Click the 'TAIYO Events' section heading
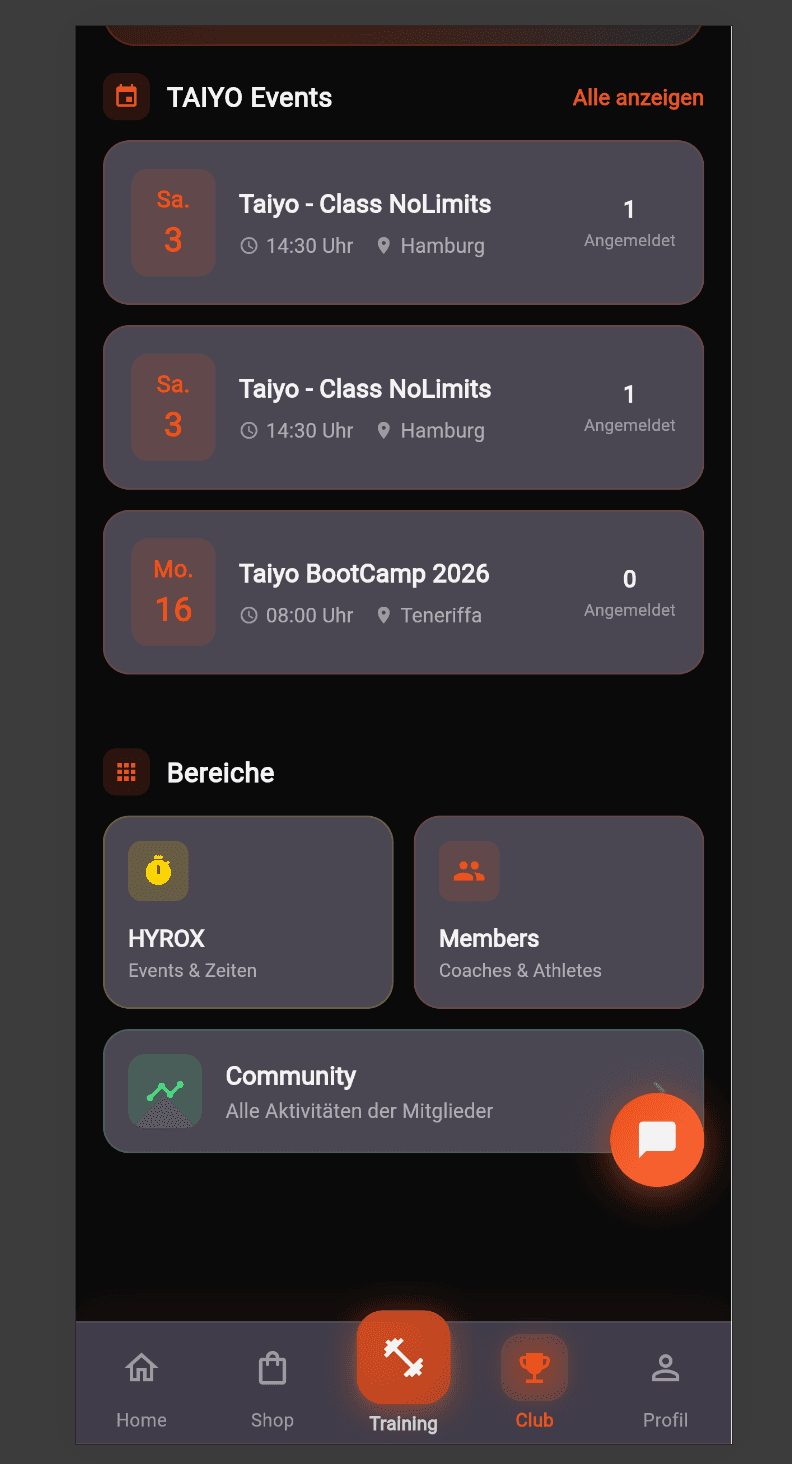 (x=249, y=98)
